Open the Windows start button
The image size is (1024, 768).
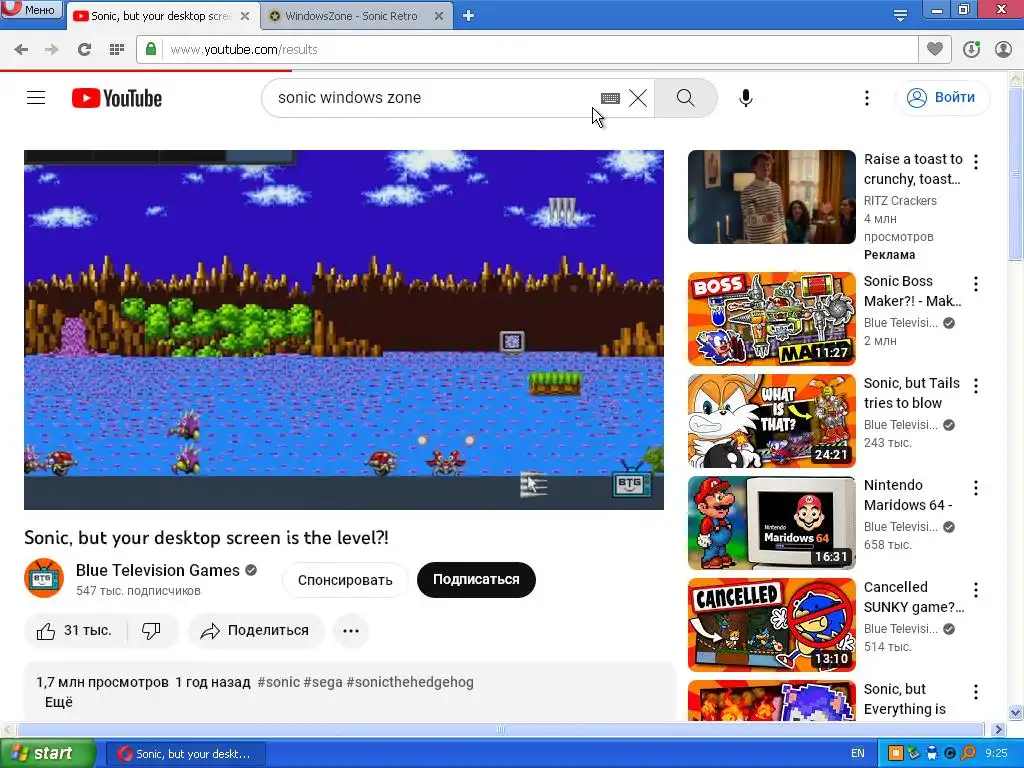[x=47, y=754]
